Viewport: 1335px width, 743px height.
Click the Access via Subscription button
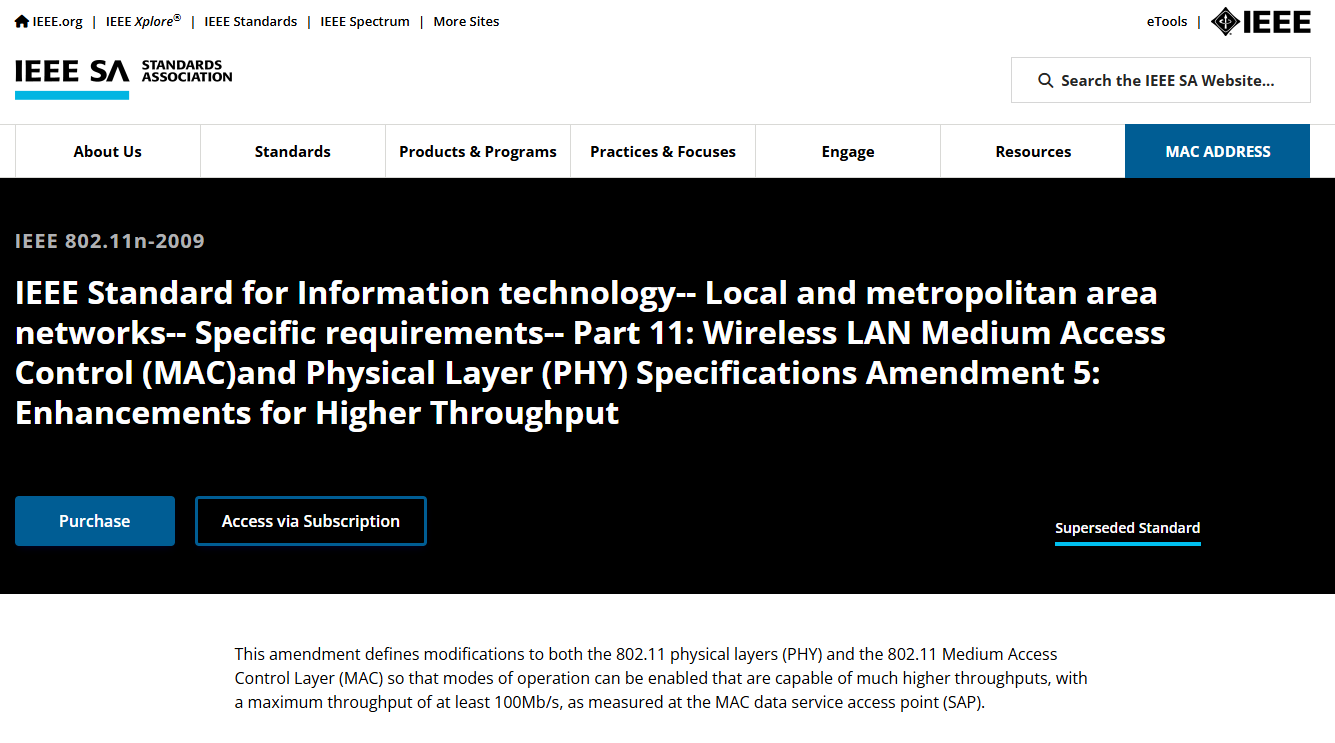point(311,521)
